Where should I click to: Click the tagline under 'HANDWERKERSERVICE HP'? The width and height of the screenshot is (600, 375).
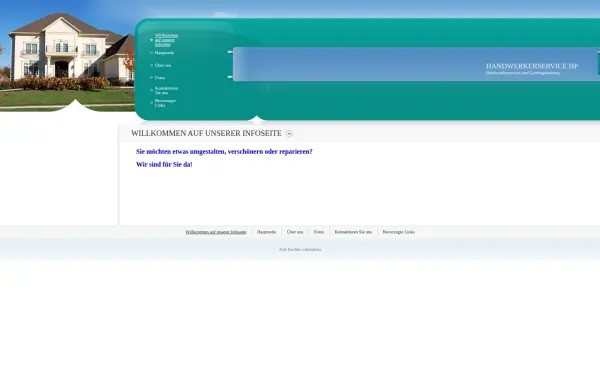click(523, 73)
